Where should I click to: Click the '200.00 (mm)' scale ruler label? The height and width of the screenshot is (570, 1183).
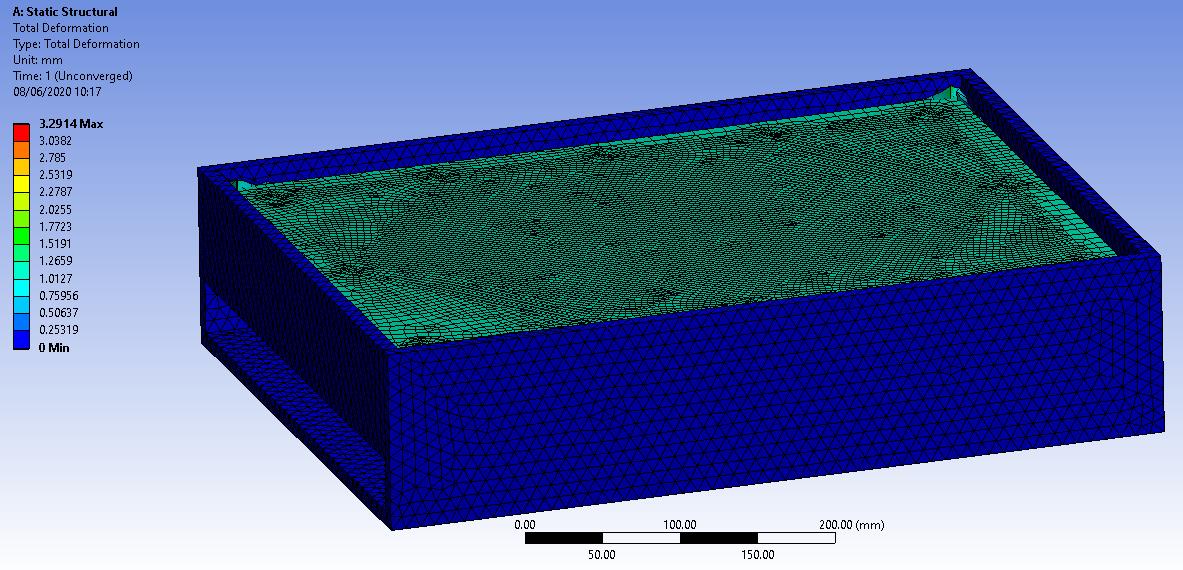(x=851, y=525)
